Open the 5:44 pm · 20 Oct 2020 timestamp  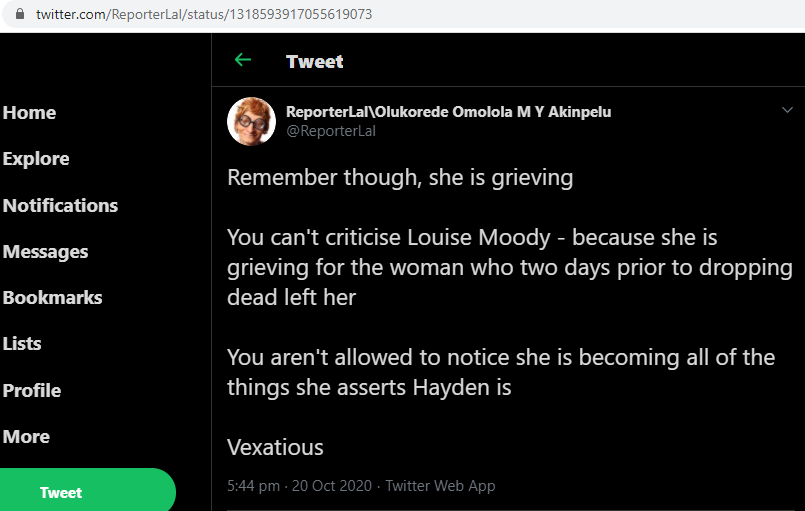pos(299,486)
